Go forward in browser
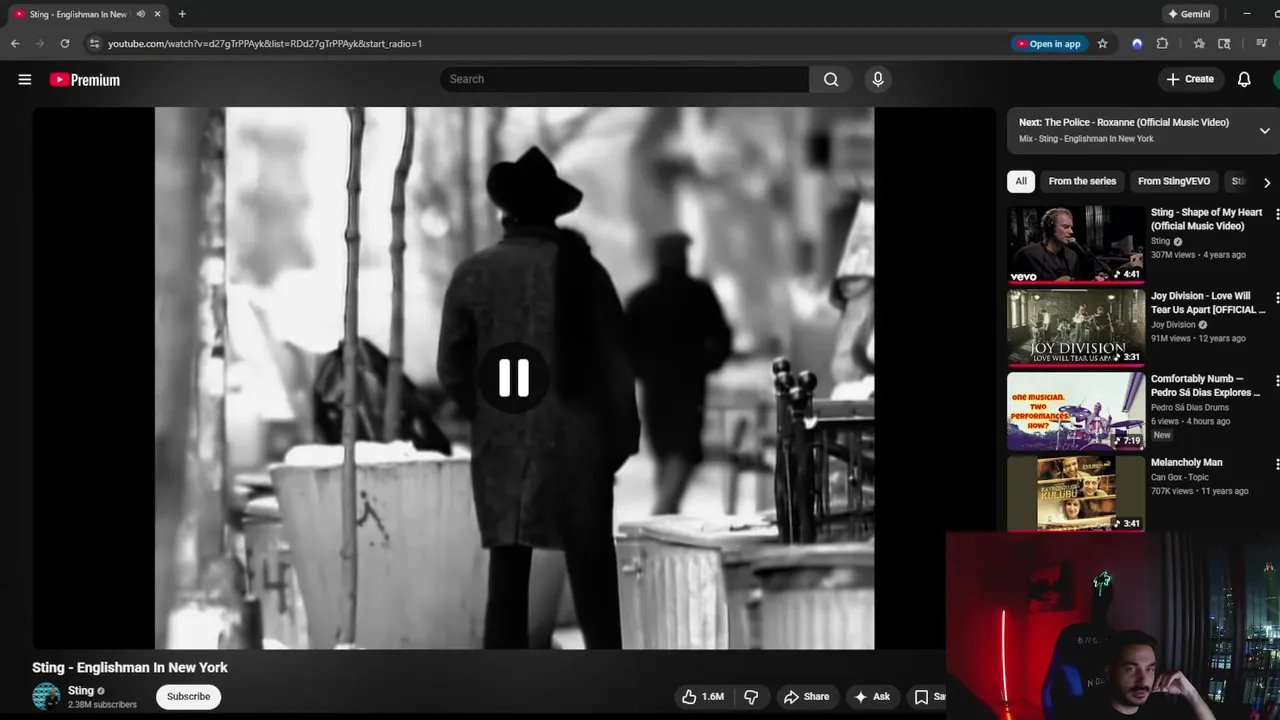 pyautogui.click(x=40, y=44)
